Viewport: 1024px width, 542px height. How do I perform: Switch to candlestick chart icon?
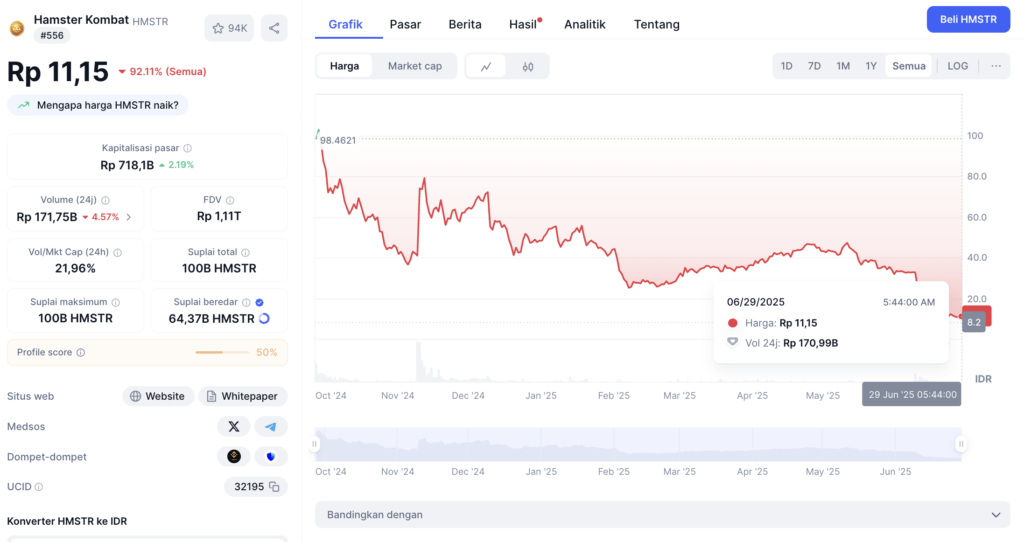point(528,66)
